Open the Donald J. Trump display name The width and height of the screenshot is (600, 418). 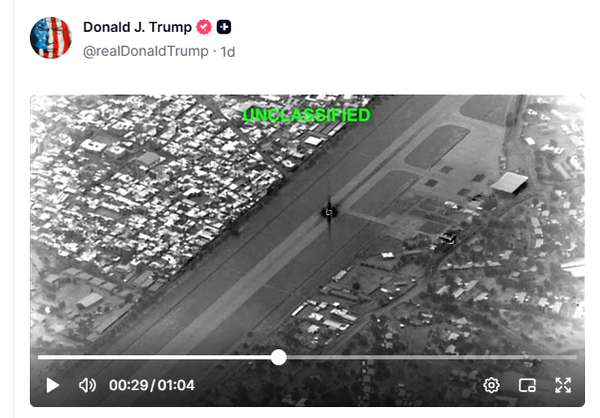pos(137,27)
